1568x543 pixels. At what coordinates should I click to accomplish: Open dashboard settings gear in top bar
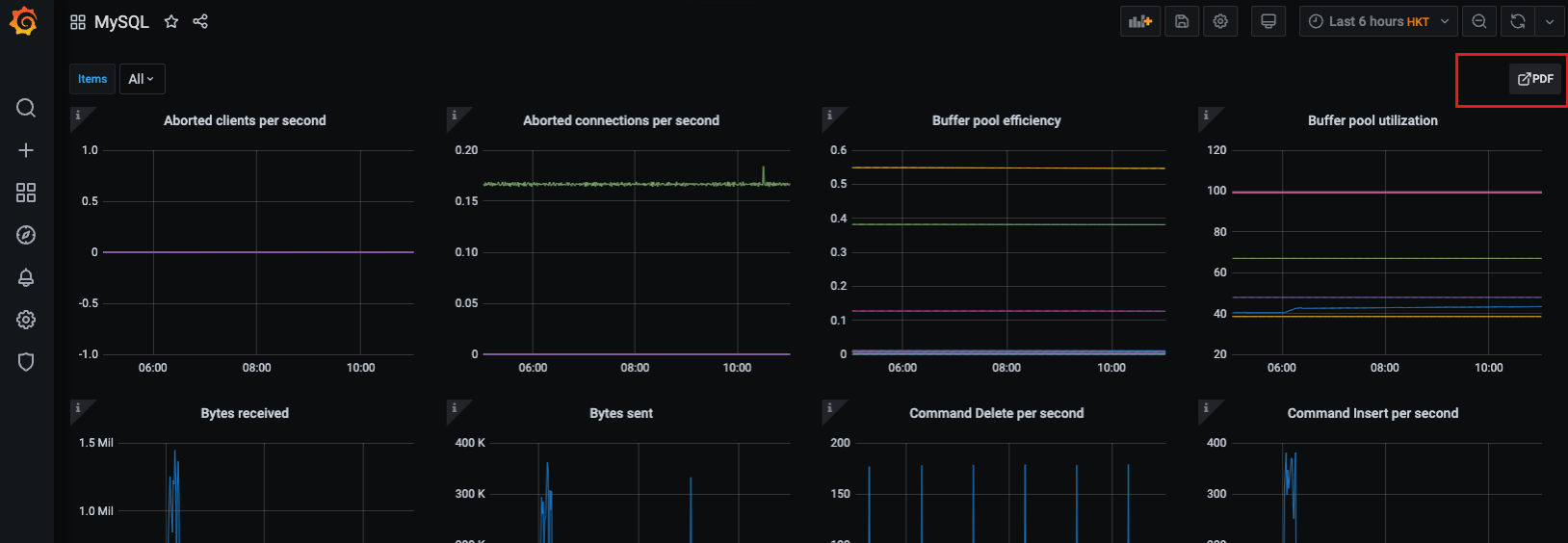point(1220,21)
